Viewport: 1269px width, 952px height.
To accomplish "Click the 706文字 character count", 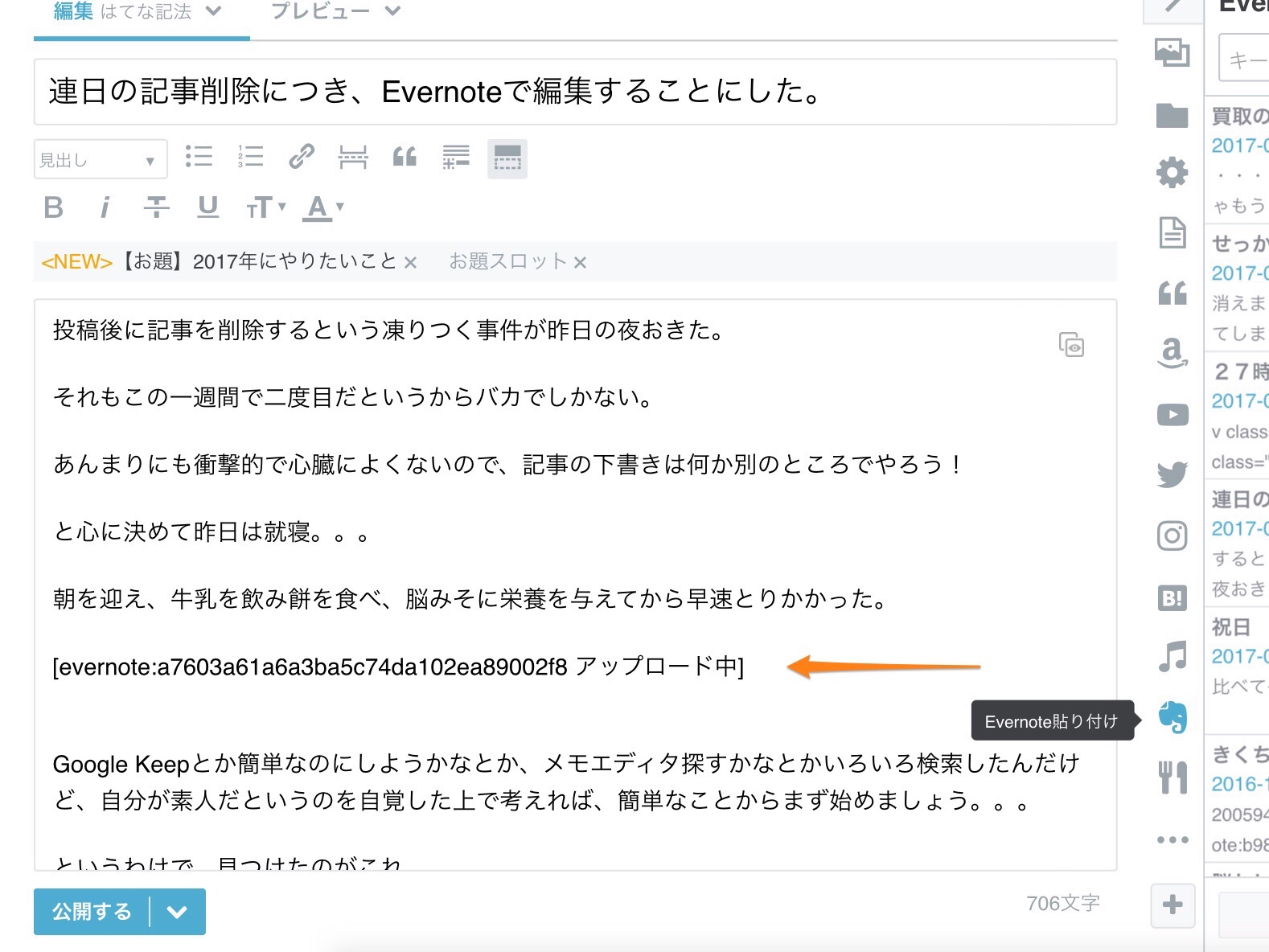I will 1062,904.
